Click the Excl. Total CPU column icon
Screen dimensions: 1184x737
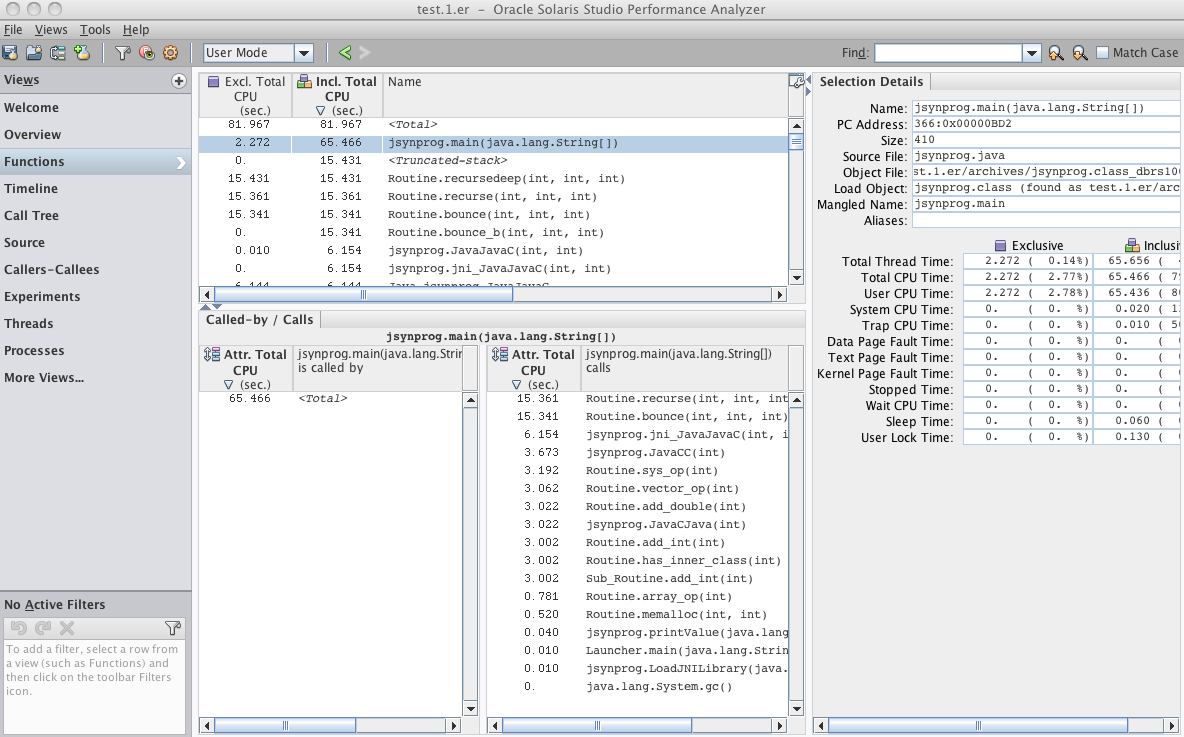click(x=214, y=82)
